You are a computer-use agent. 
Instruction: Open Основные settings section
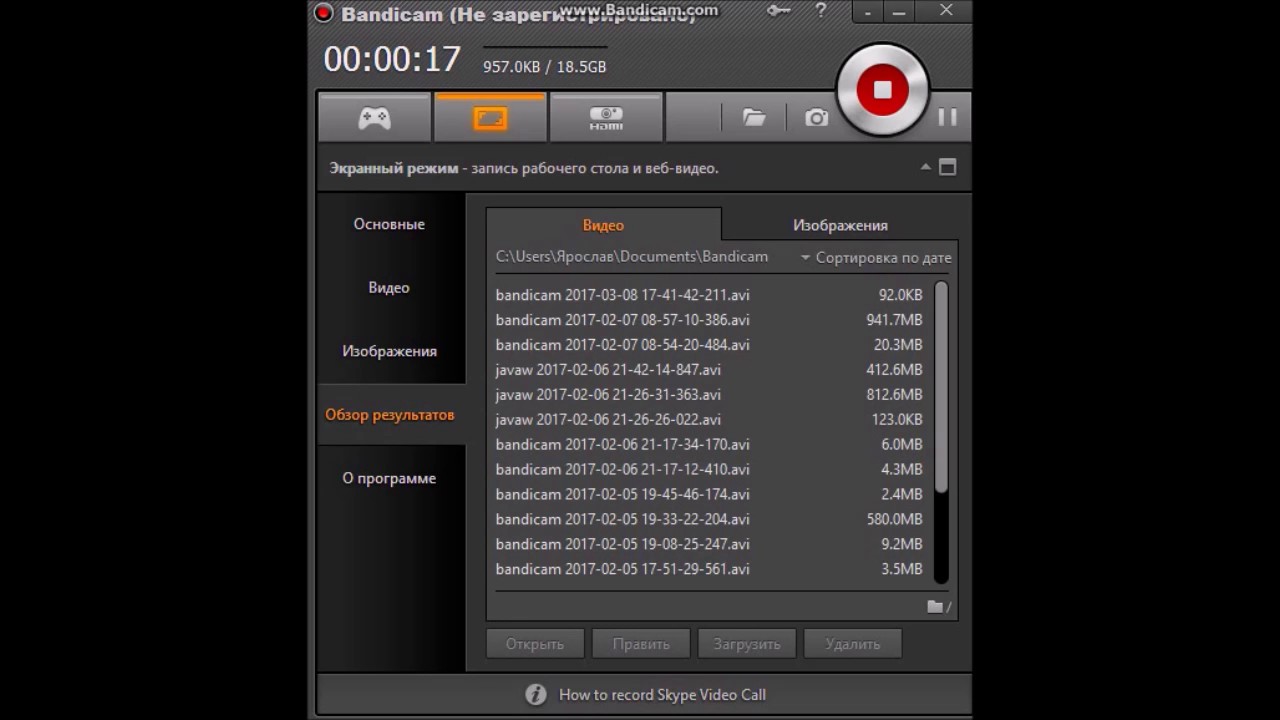tap(389, 224)
